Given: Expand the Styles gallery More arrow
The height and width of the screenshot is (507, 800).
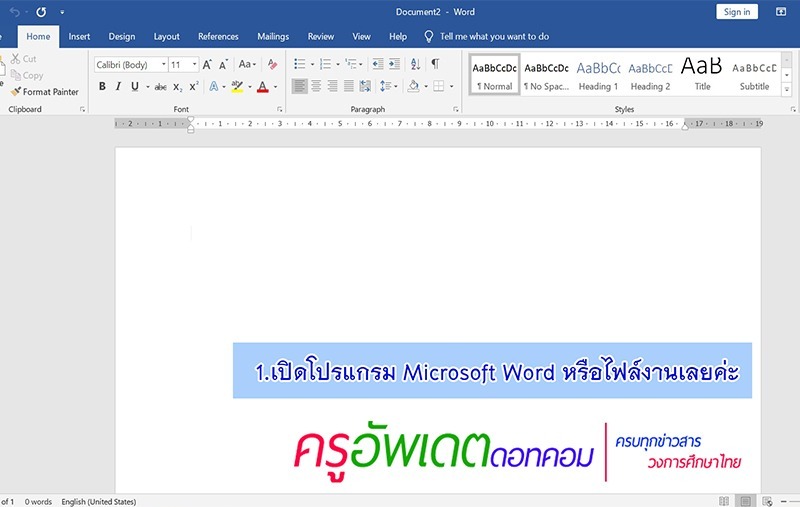Looking at the screenshot, I should 787,89.
